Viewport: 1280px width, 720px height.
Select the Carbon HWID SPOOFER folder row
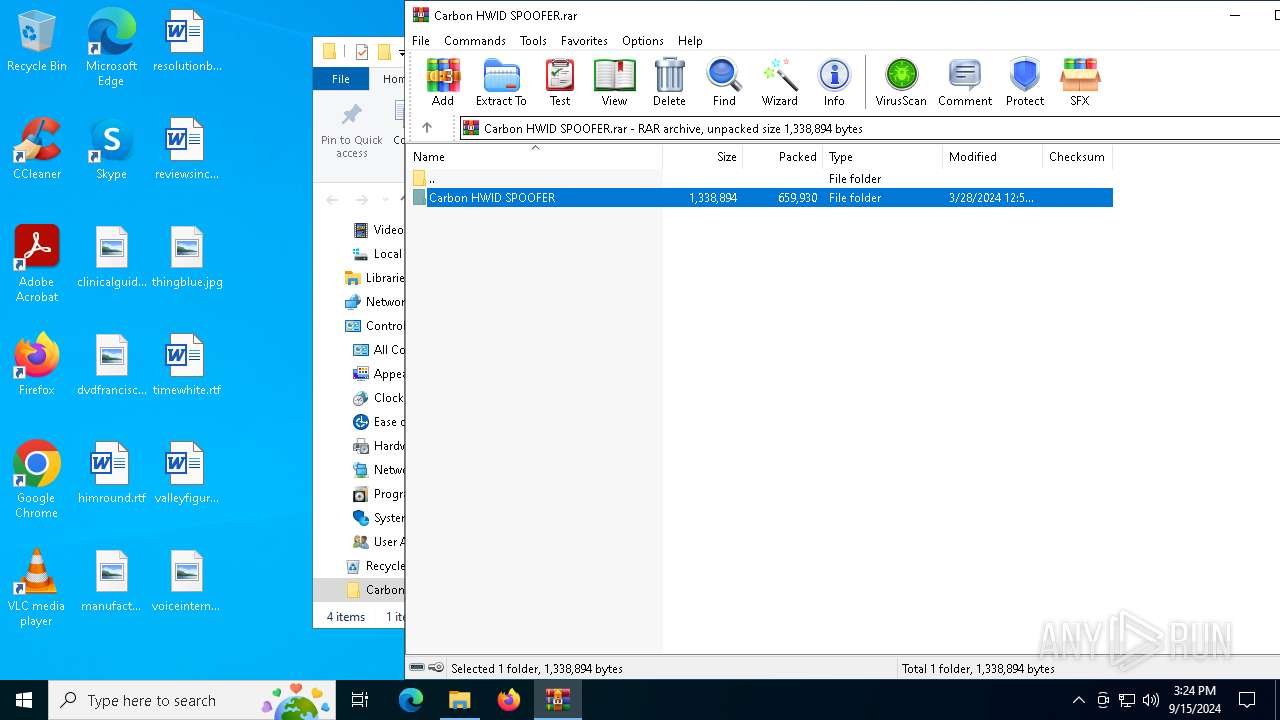tap(760, 198)
